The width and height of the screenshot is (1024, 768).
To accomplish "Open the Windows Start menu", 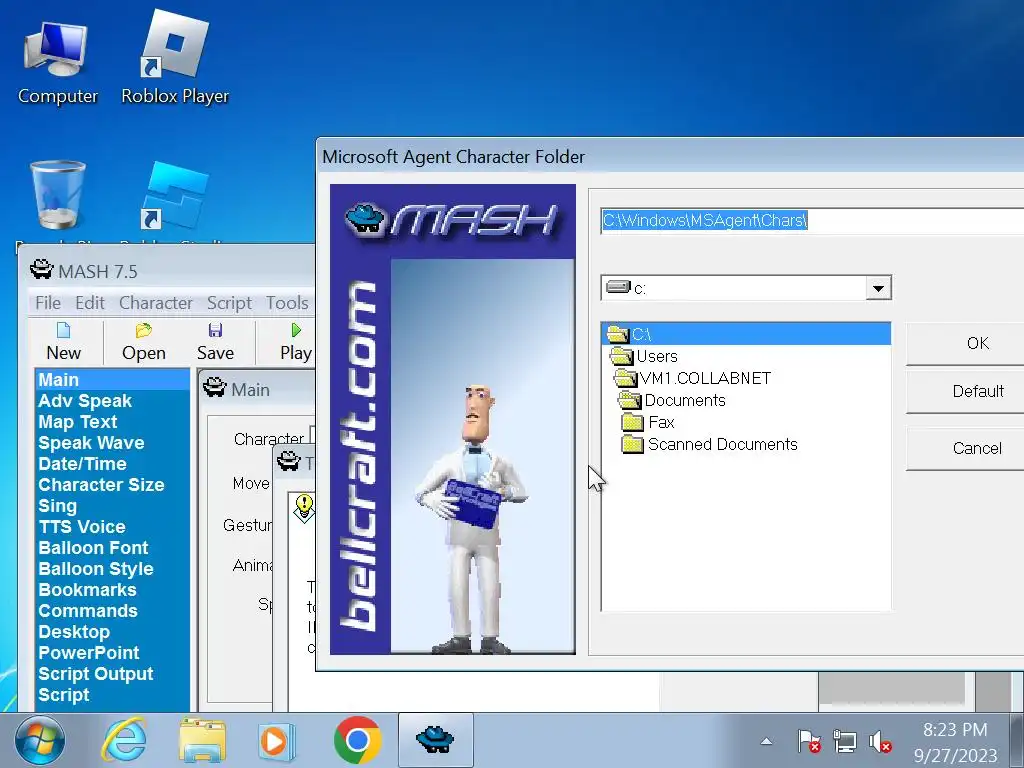I will click(x=40, y=741).
